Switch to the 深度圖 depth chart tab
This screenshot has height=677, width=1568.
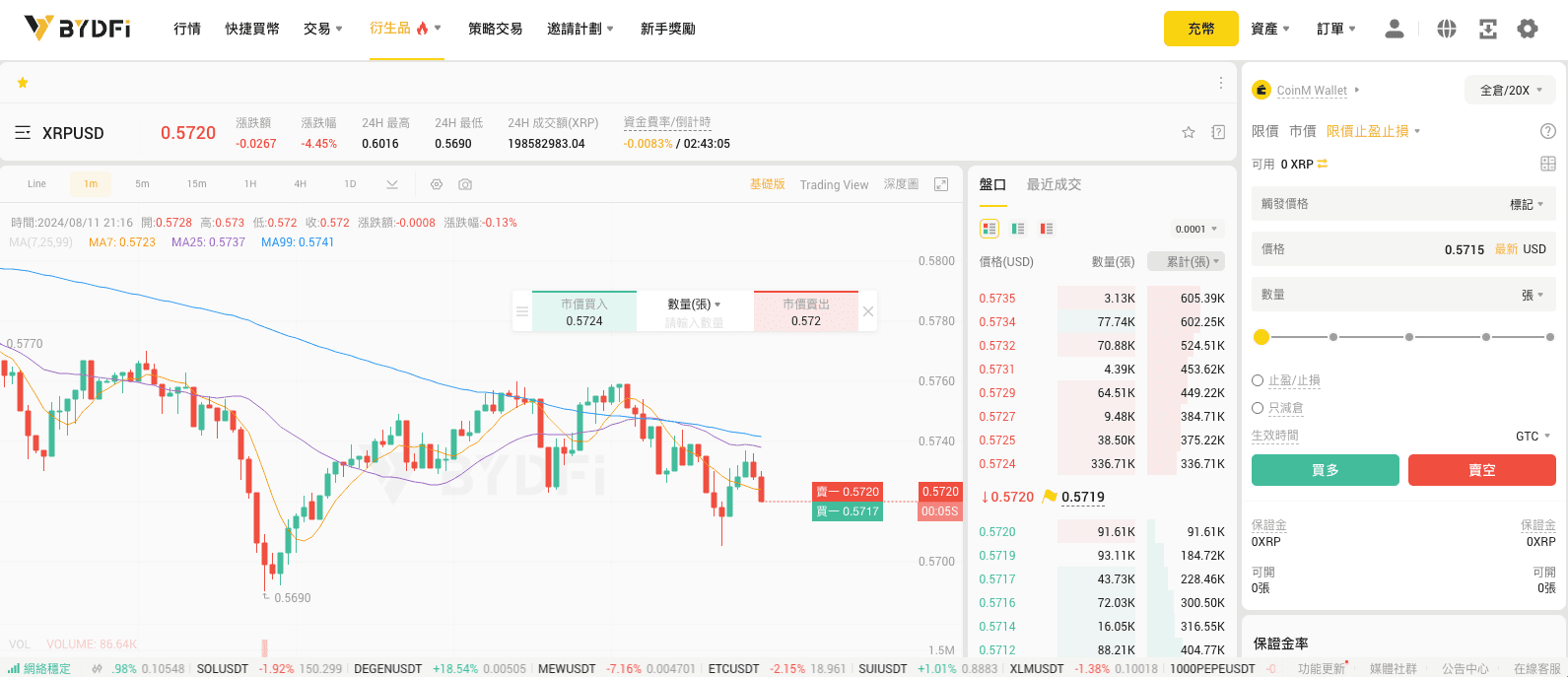click(901, 184)
